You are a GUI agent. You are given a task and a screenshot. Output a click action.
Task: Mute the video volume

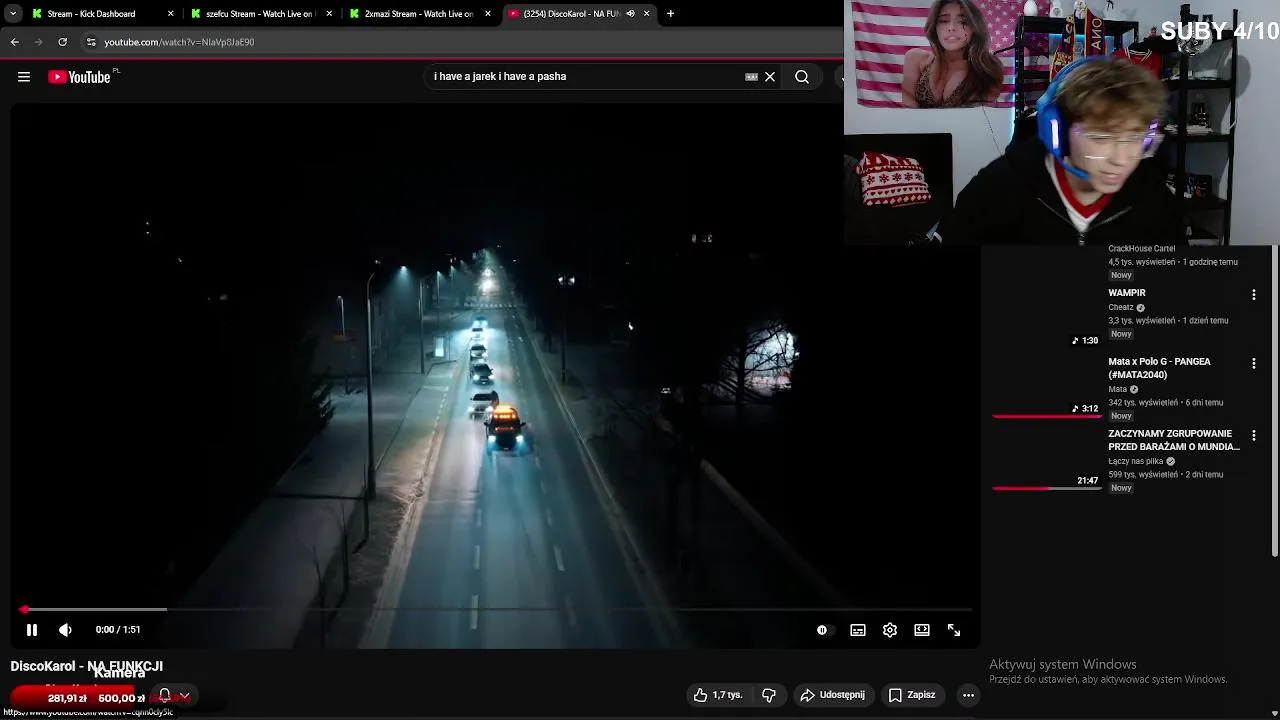click(x=65, y=630)
